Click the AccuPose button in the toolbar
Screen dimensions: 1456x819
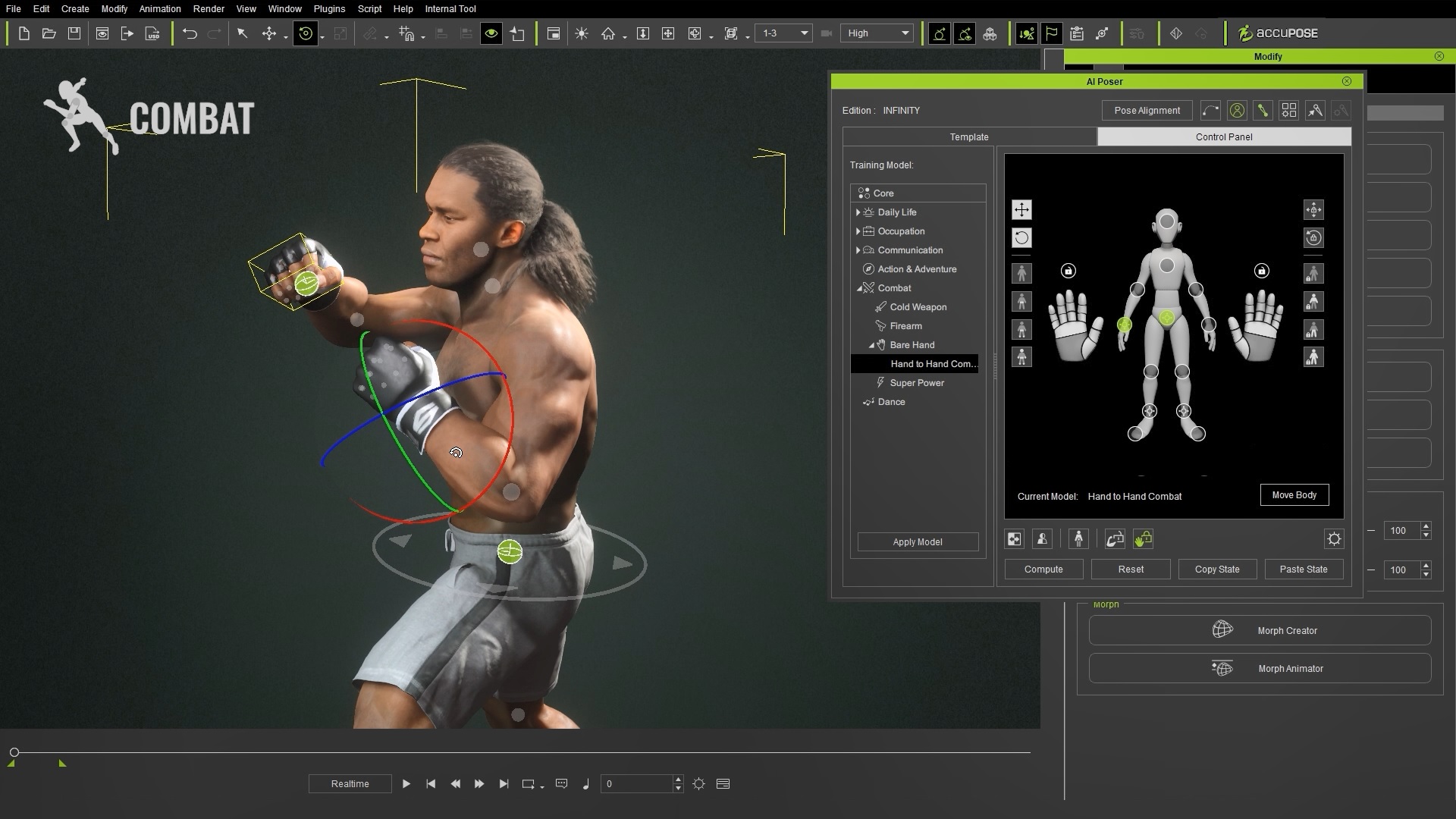click(x=1279, y=33)
